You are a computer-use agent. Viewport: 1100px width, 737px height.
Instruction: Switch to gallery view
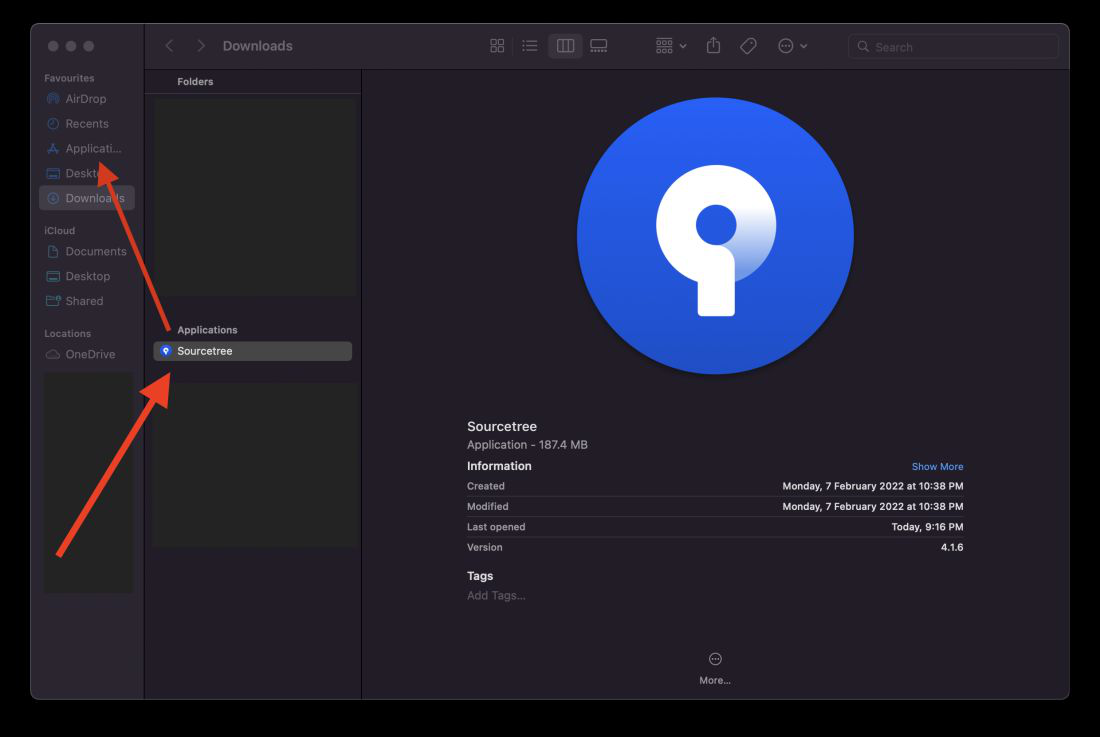(598, 46)
